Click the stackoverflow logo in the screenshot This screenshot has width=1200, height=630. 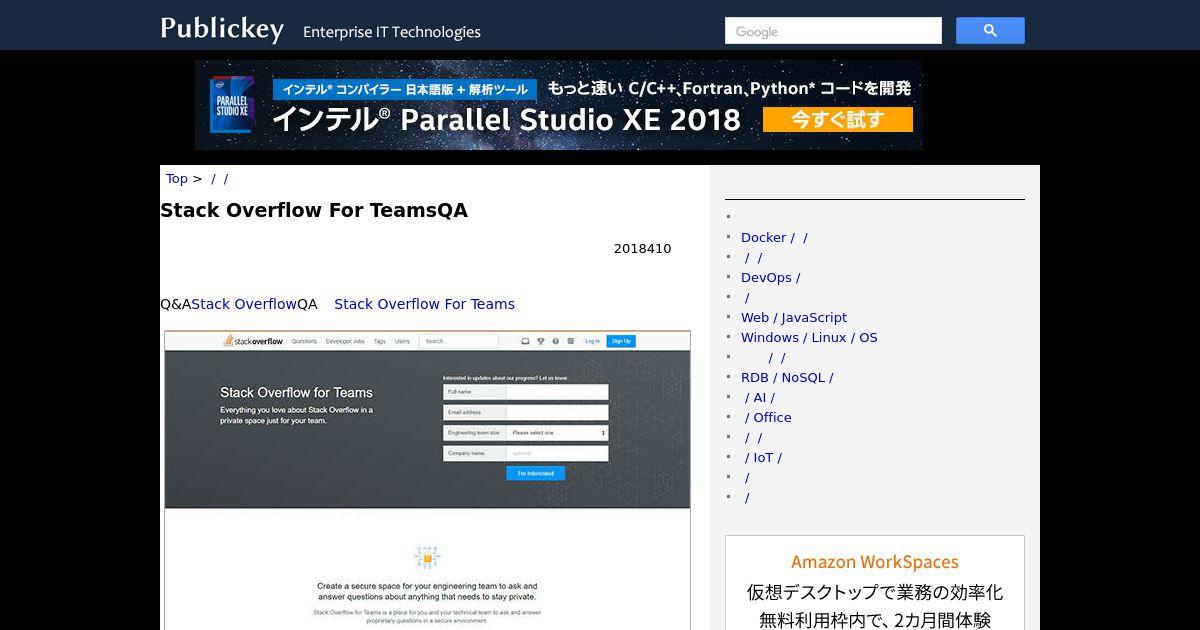click(x=253, y=341)
